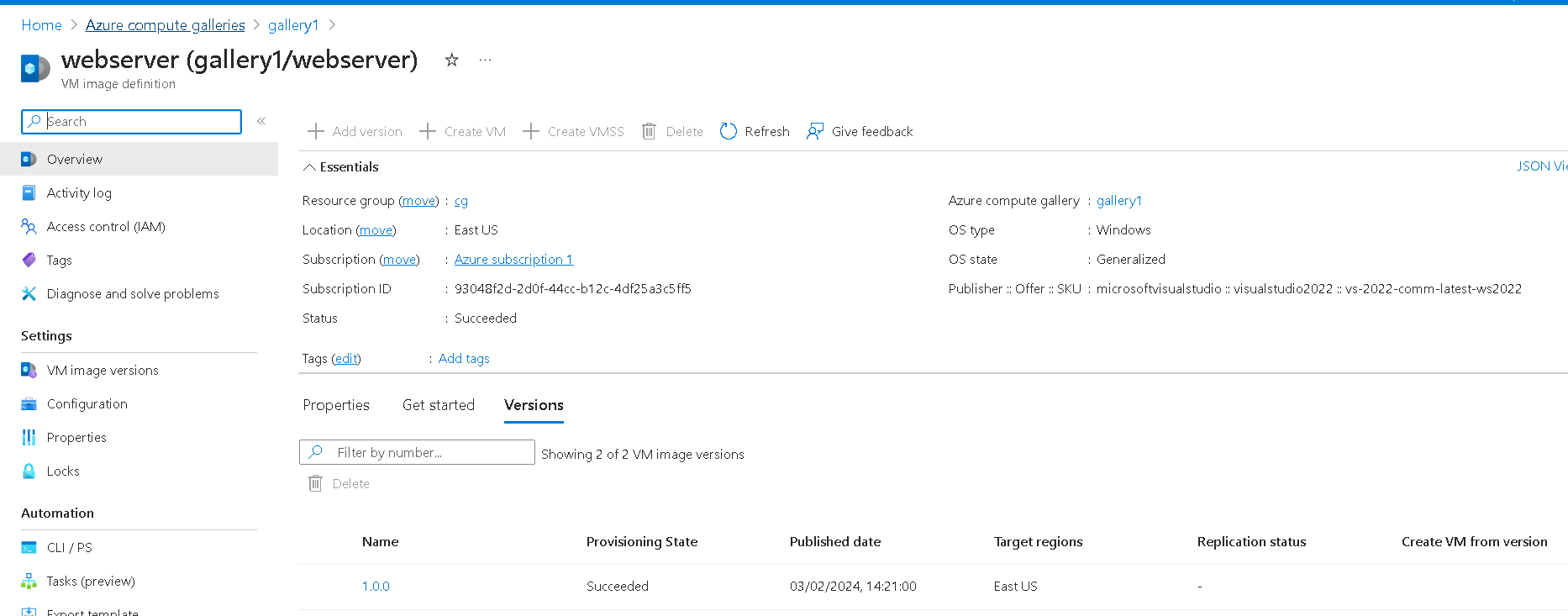Click the toolbar Delete button
The width and height of the screenshot is (1568, 616).
[x=672, y=131]
